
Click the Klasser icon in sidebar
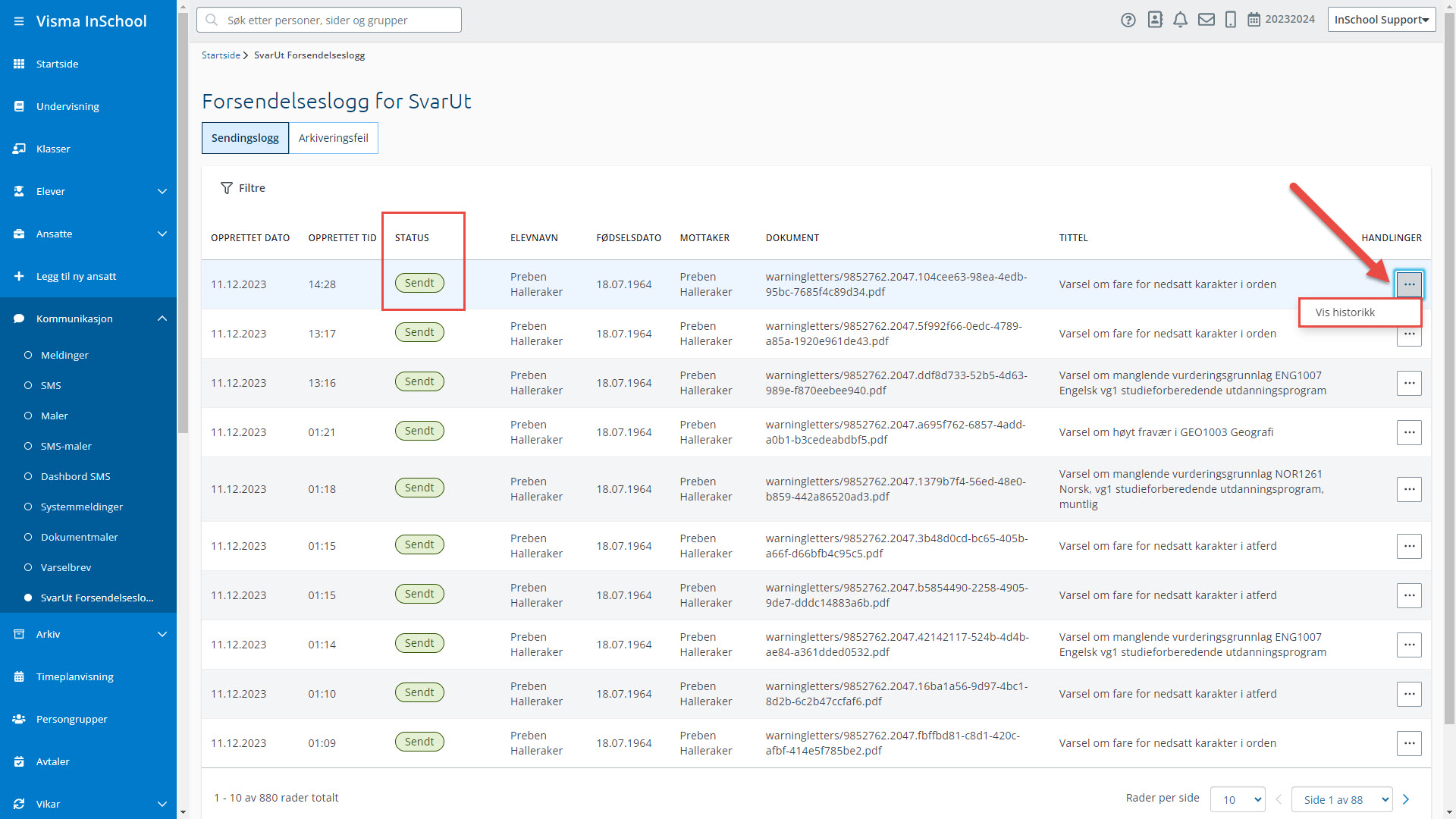click(x=19, y=149)
